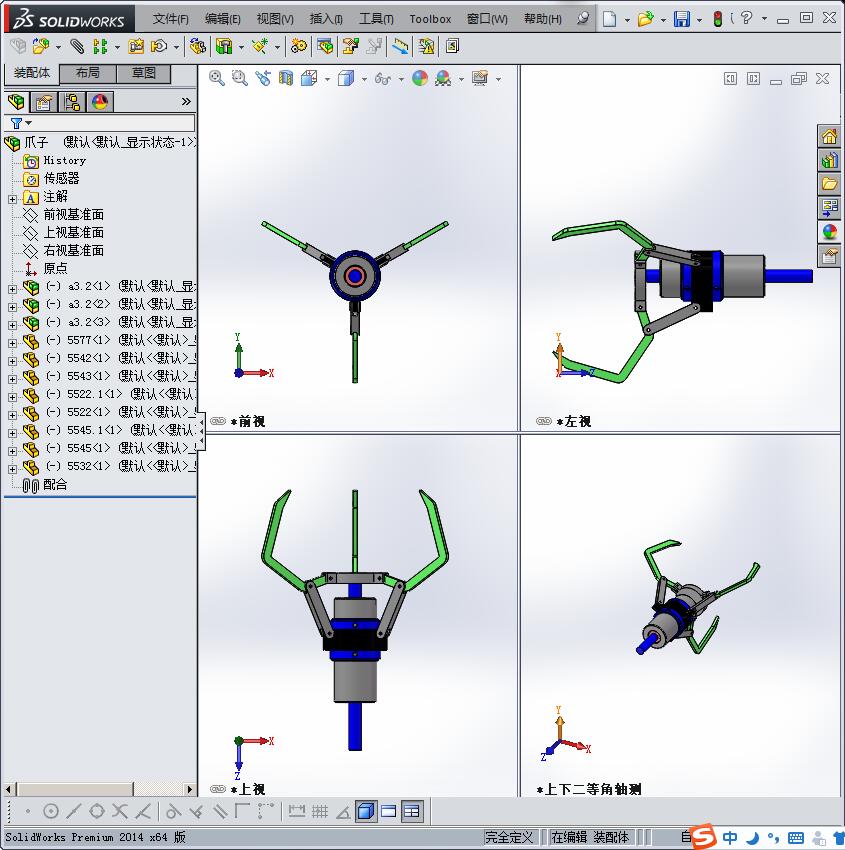Click the Reference Geometry icon
Viewport: 845px width, 850px height.
[260, 47]
